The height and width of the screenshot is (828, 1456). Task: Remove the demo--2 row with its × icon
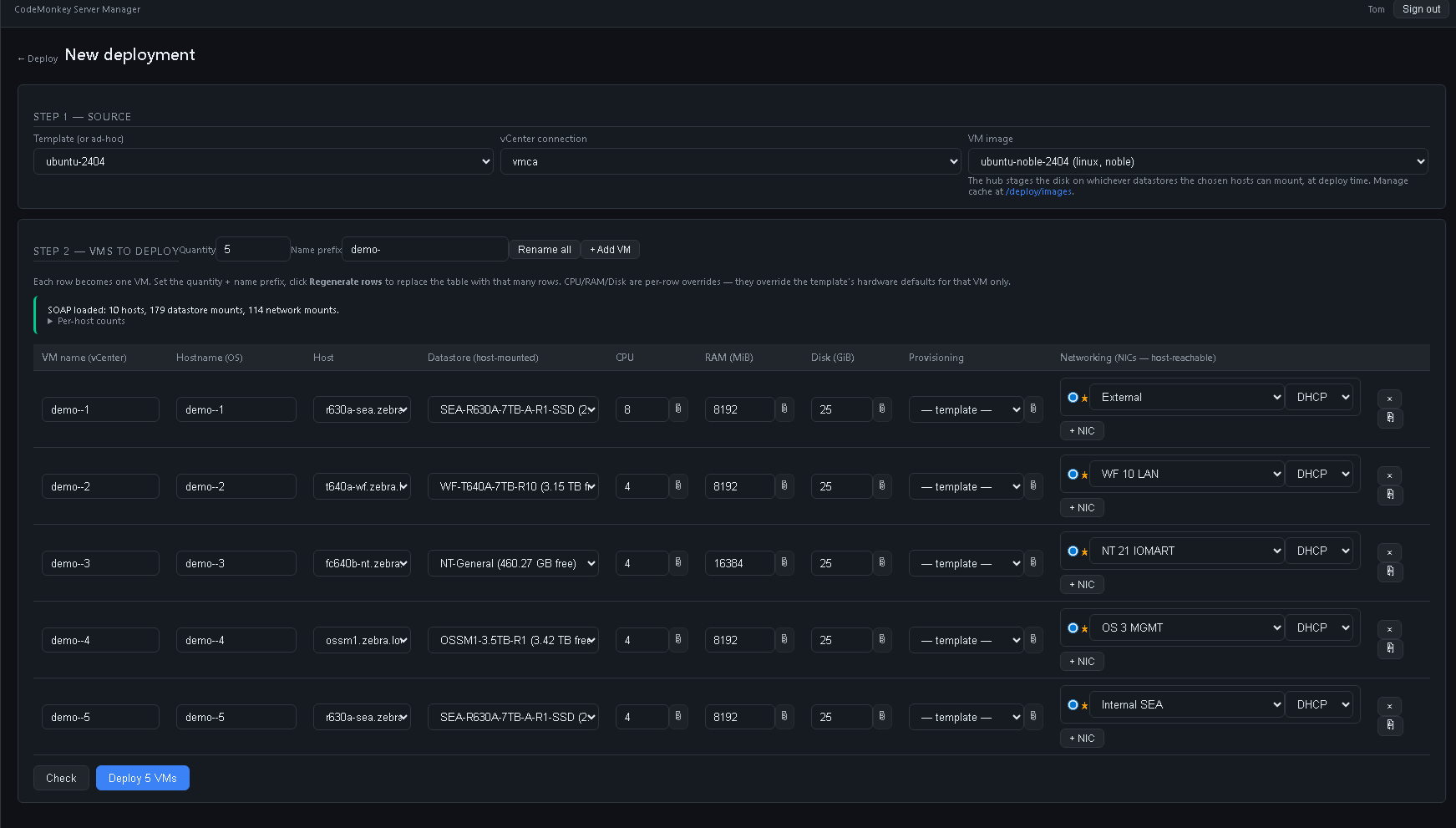[x=1390, y=476]
